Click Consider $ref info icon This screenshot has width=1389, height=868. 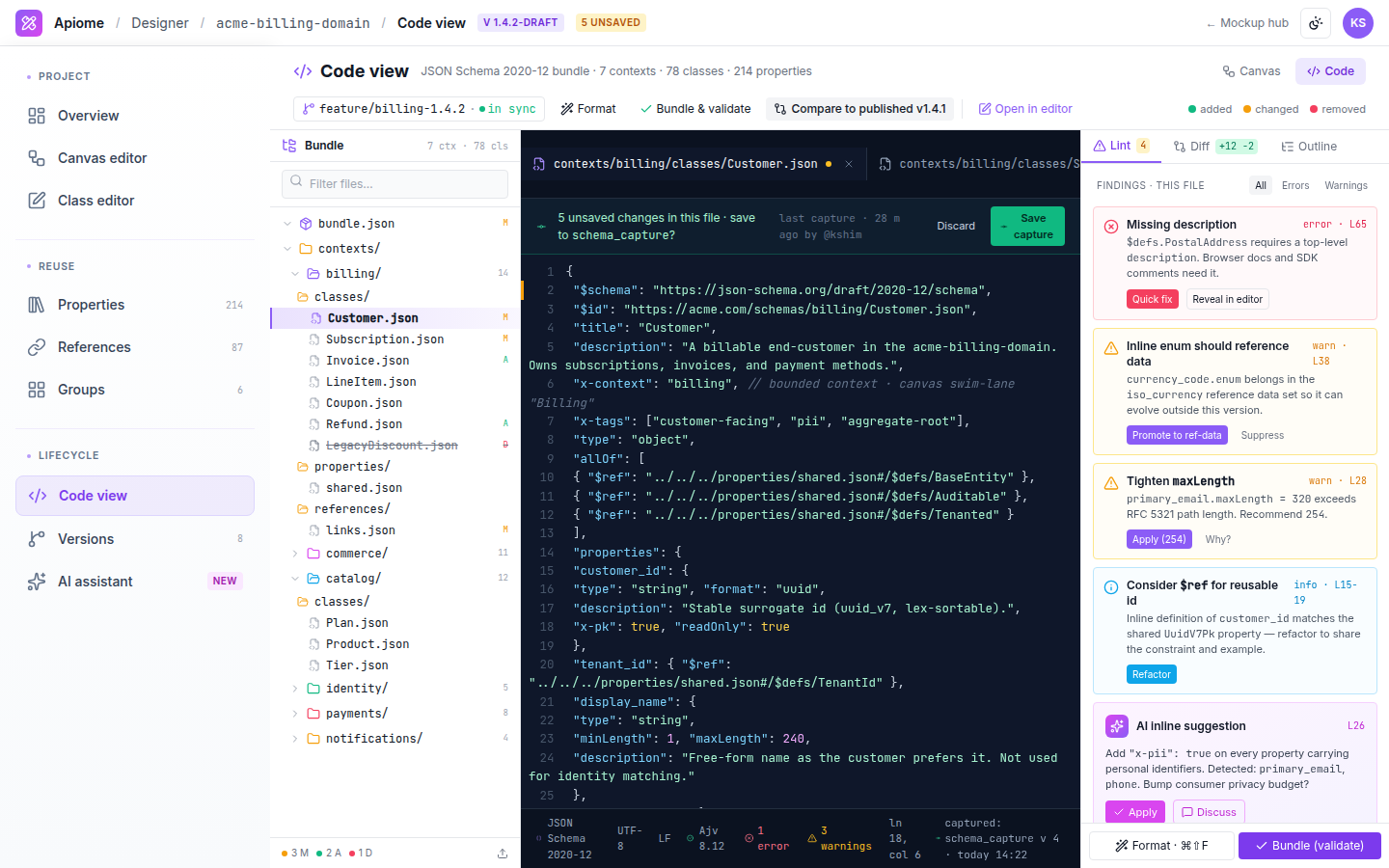(x=1111, y=586)
